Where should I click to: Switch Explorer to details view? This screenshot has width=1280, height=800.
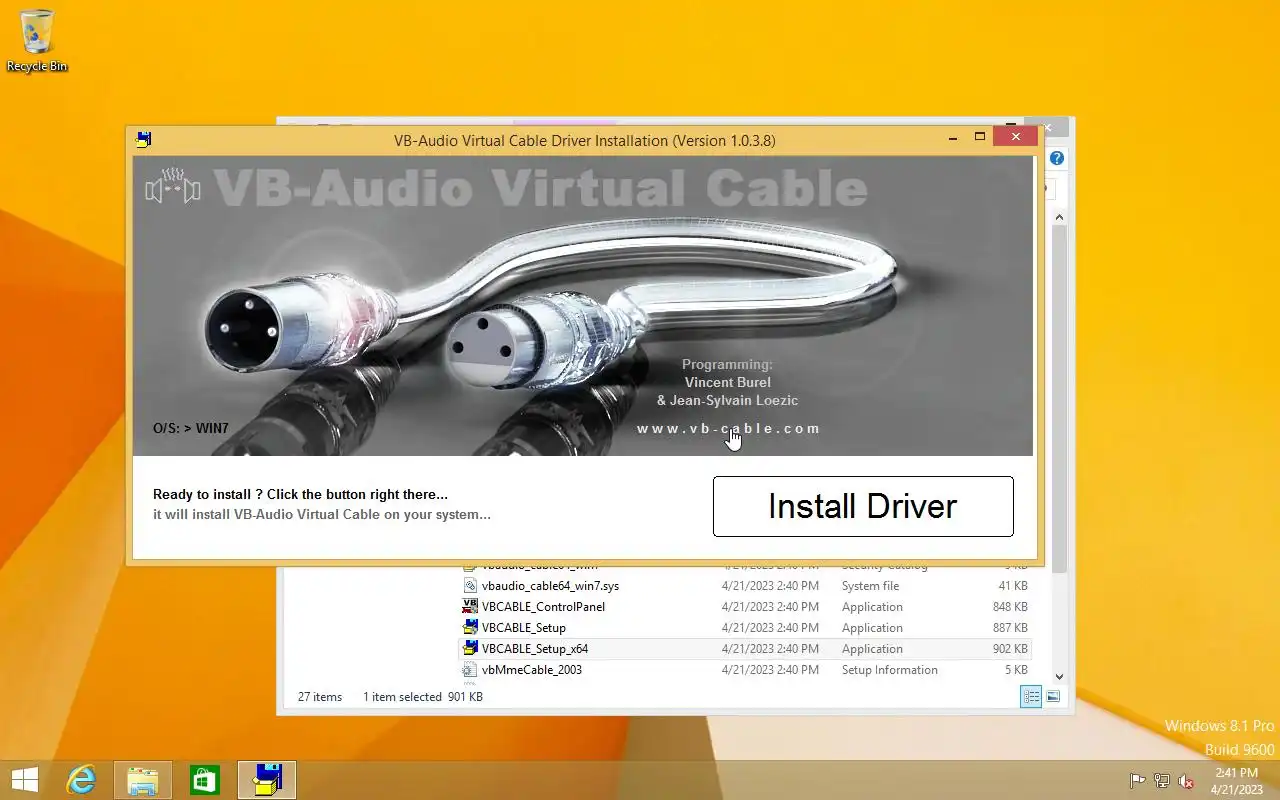pos(1032,696)
